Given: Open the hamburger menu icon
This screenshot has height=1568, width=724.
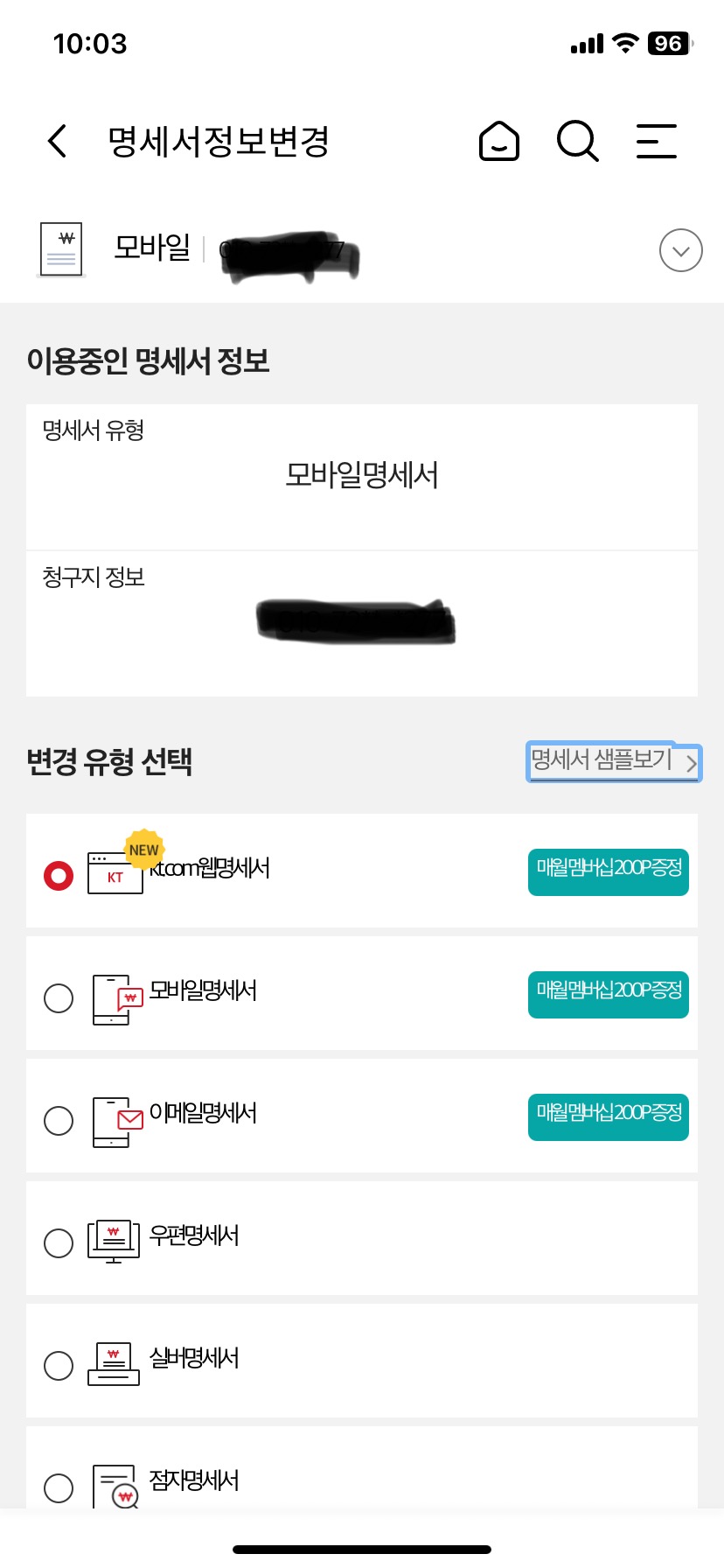Looking at the screenshot, I should pyautogui.click(x=656, y=141).
